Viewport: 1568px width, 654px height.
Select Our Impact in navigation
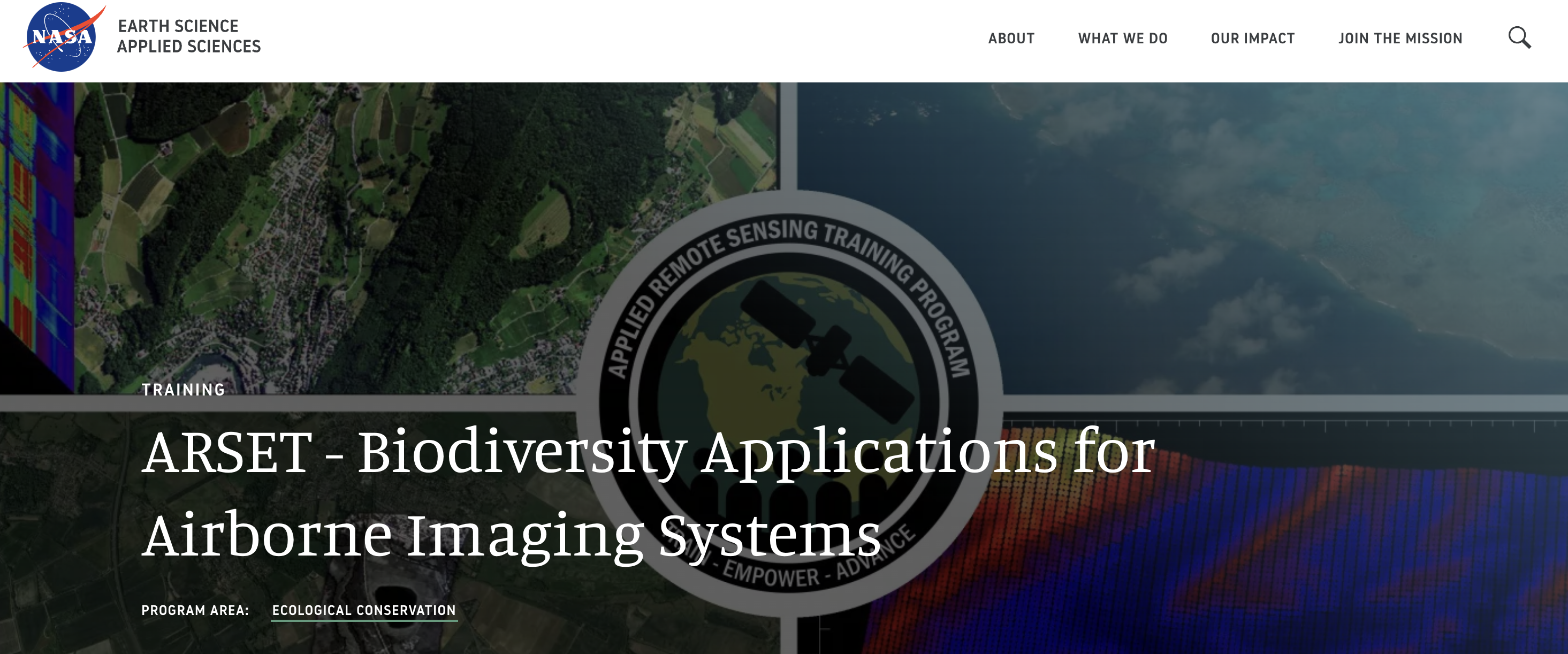pos(1252,39)
